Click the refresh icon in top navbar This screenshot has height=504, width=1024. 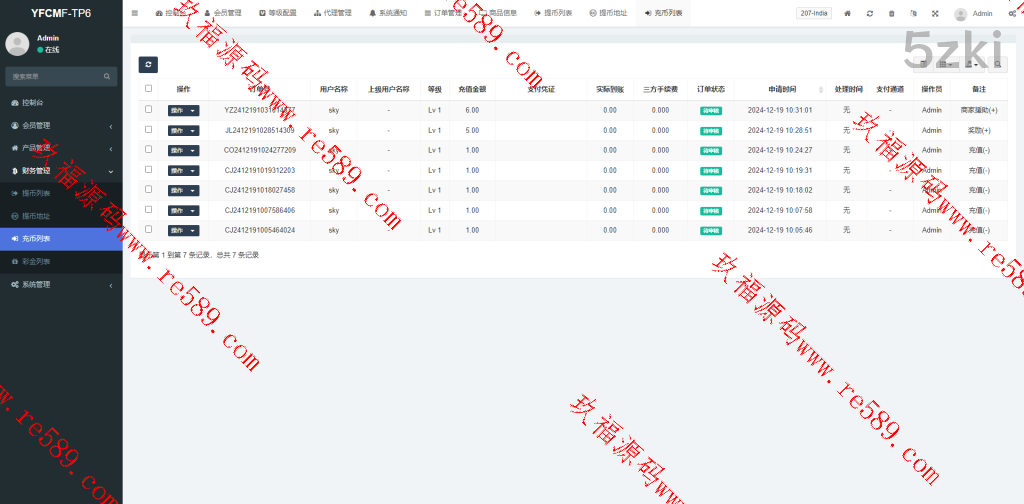(870, 14)
